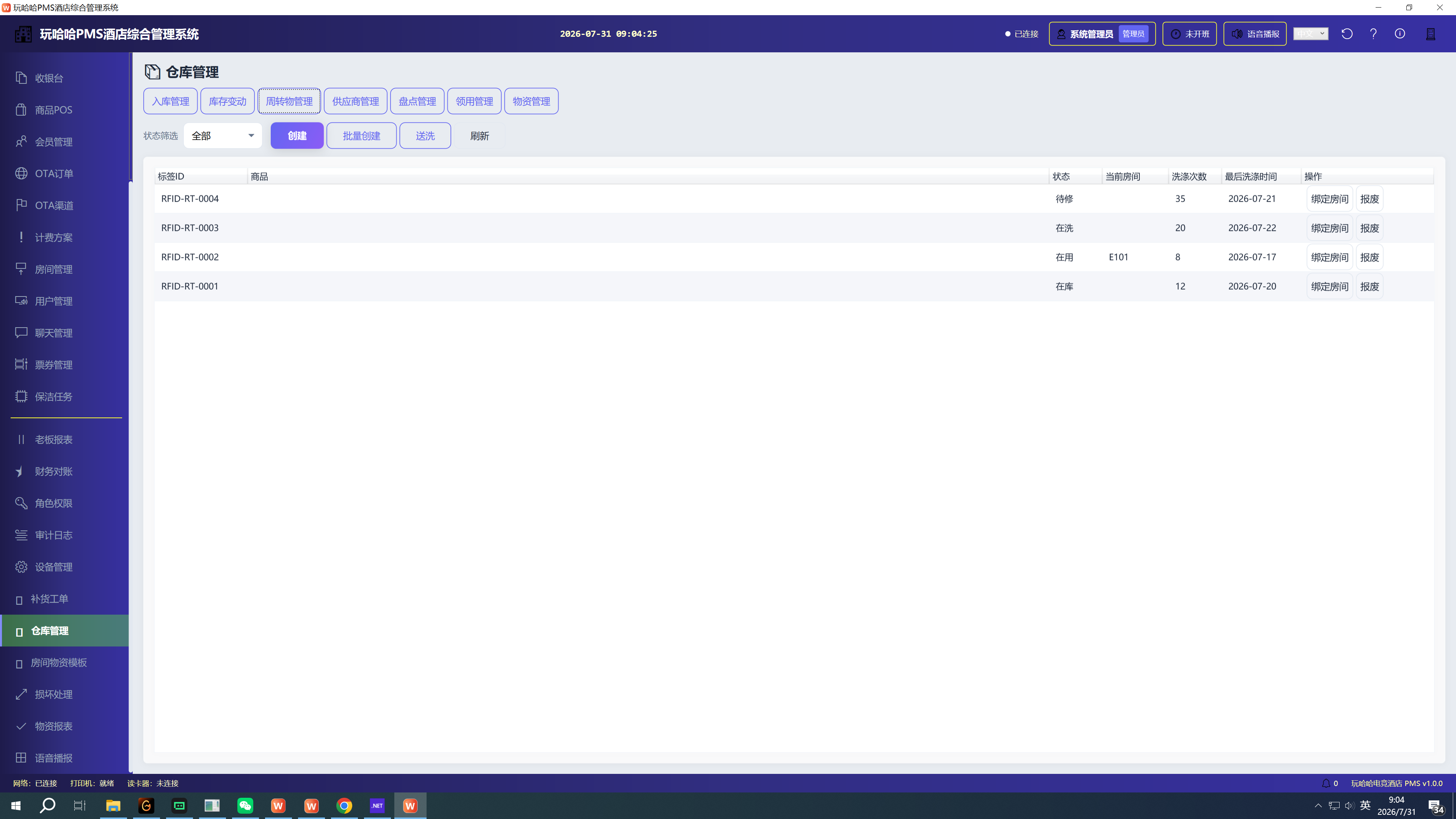Select the RFID-RT-0002 tag ID cell
Viewport: 1456px width, 819px height.
[190, 257]
